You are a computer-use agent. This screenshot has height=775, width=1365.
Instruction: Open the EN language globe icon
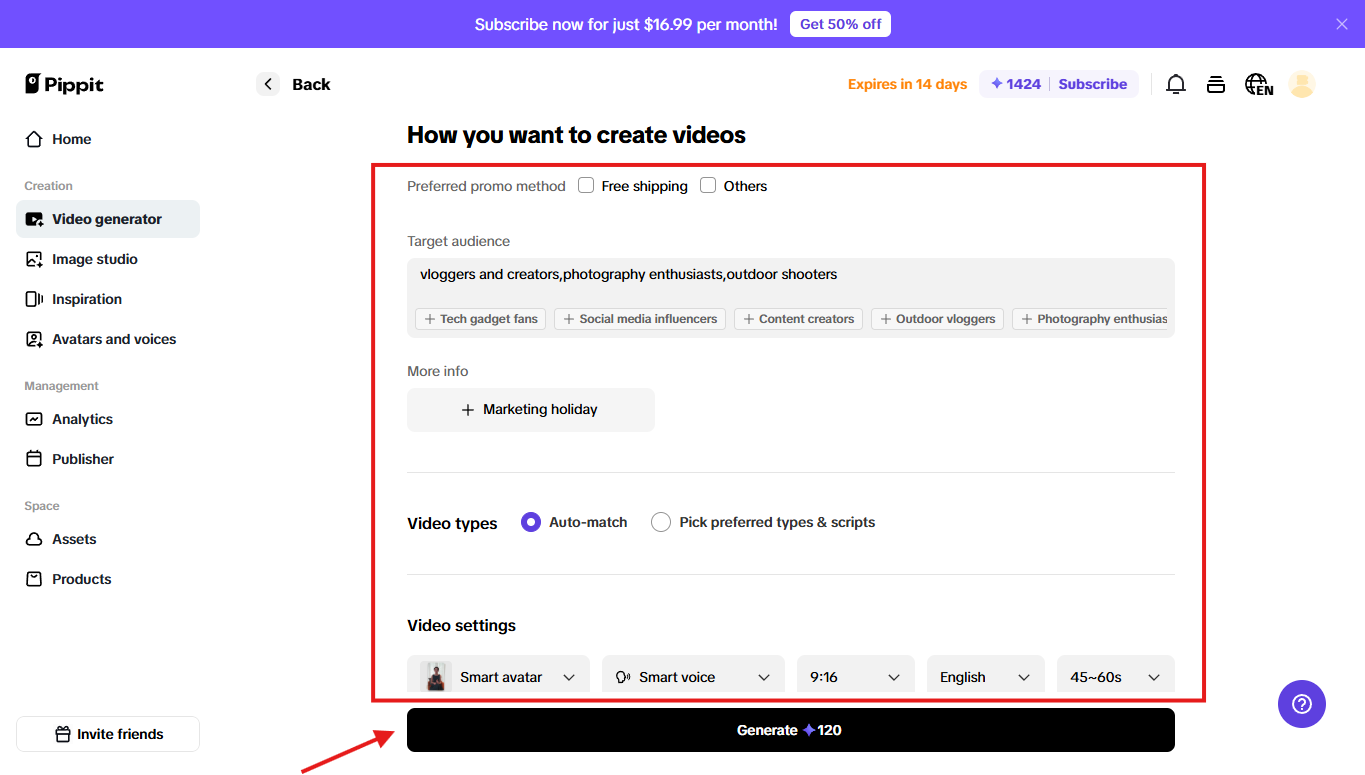pyautogui.click(x=1257, y=84)
